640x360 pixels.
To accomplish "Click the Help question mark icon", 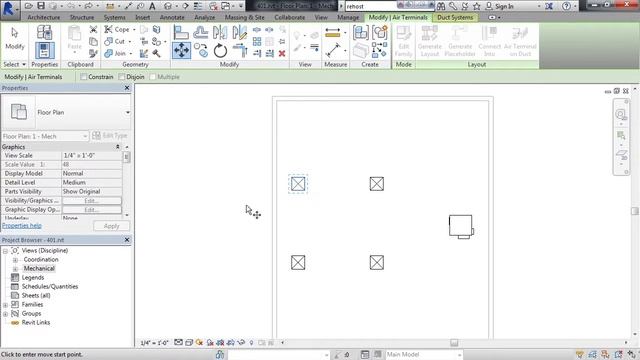I will coord(566,6).
